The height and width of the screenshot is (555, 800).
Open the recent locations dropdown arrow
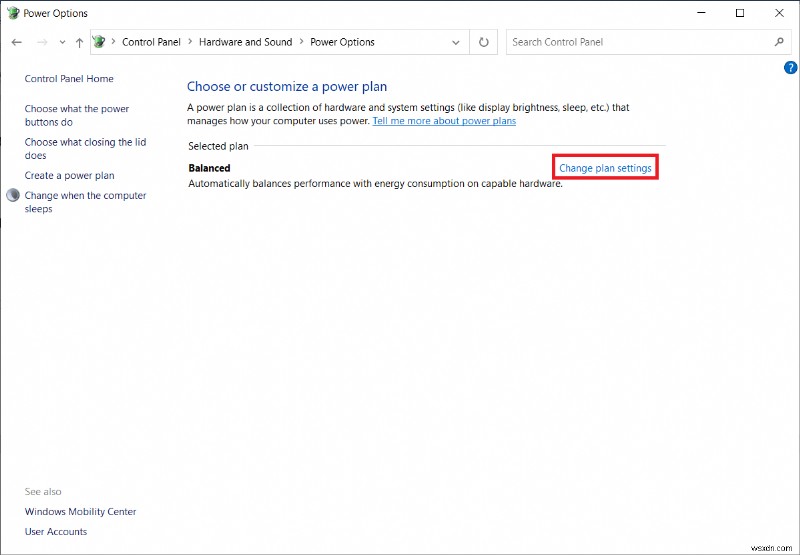tap(62, 42)
